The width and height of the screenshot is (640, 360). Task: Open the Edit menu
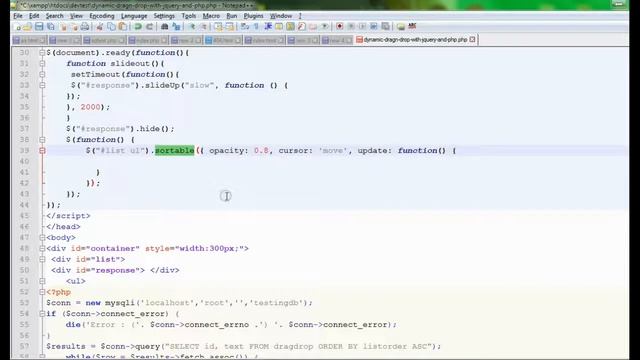[x=34, y=16]
